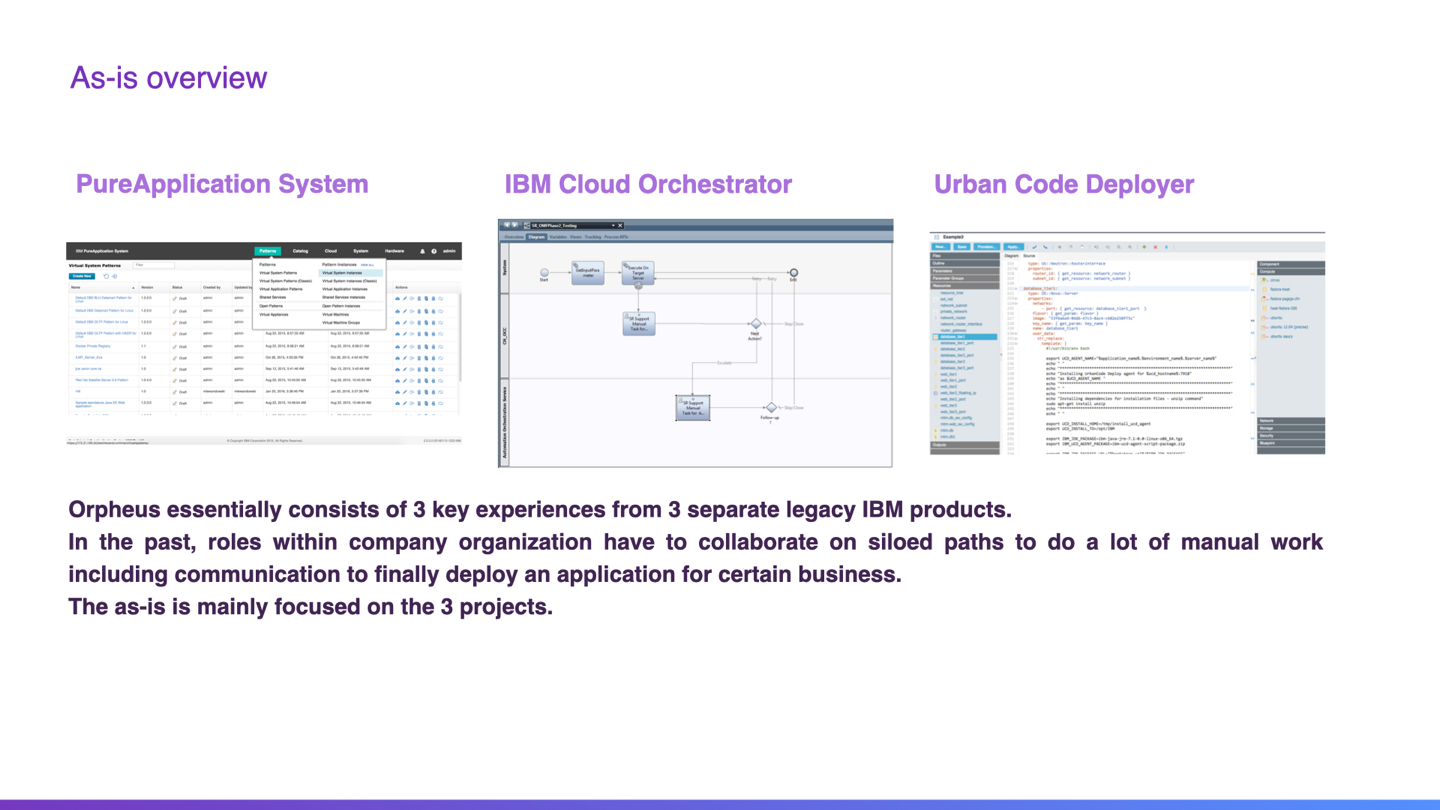Select the connection tool icon in Urban Code toolbar
Screen dimensions: 1440x810
(x=1046, y=247)
